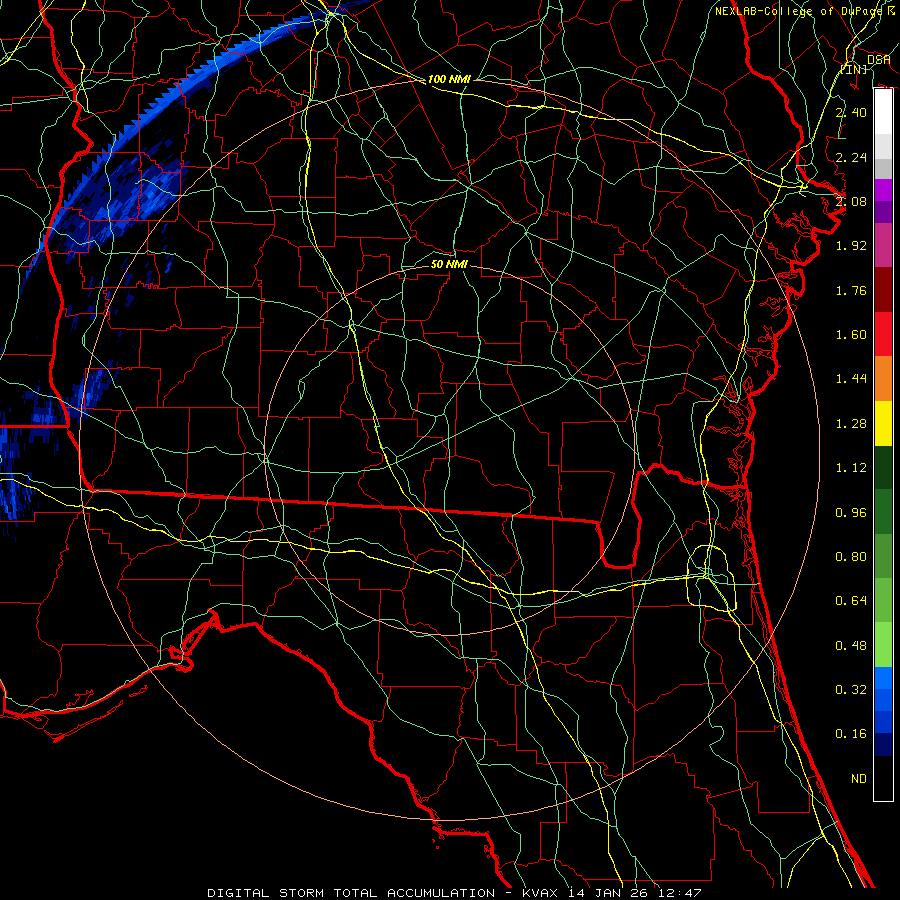Click the black ND legend swatch
This screenshot has width=900, height=900.
click(883, 778)
